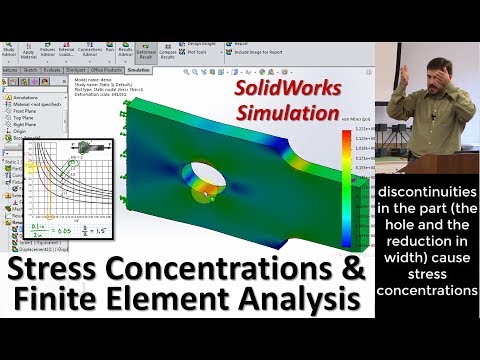Expand the Study Advisor dropdown arrow

[x=9, y=62]
